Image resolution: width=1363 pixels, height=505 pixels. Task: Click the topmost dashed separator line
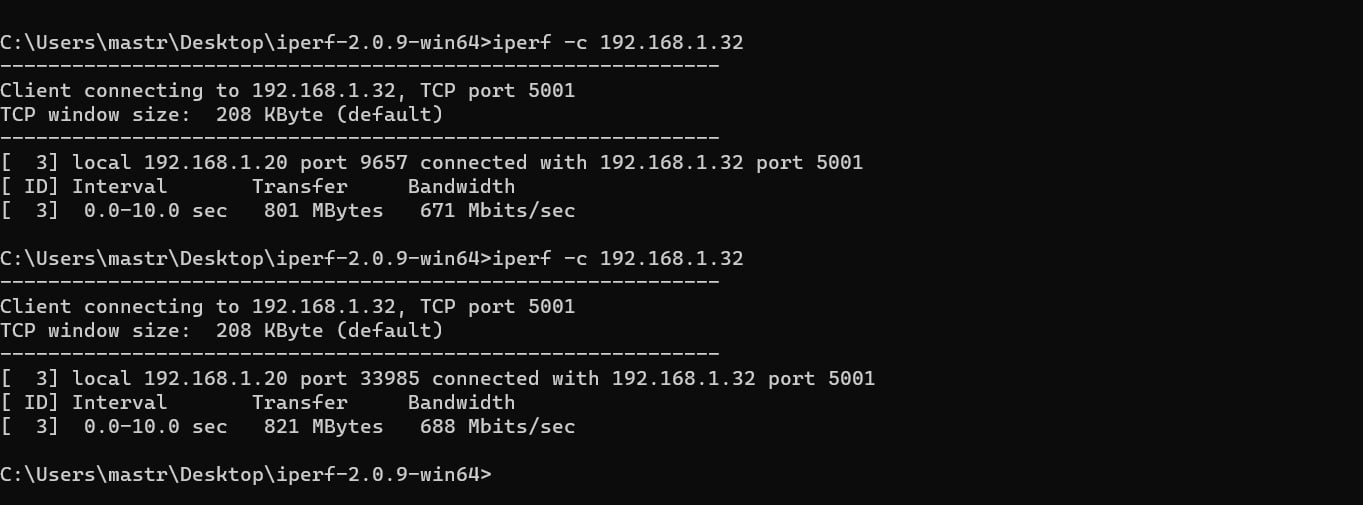359,66
